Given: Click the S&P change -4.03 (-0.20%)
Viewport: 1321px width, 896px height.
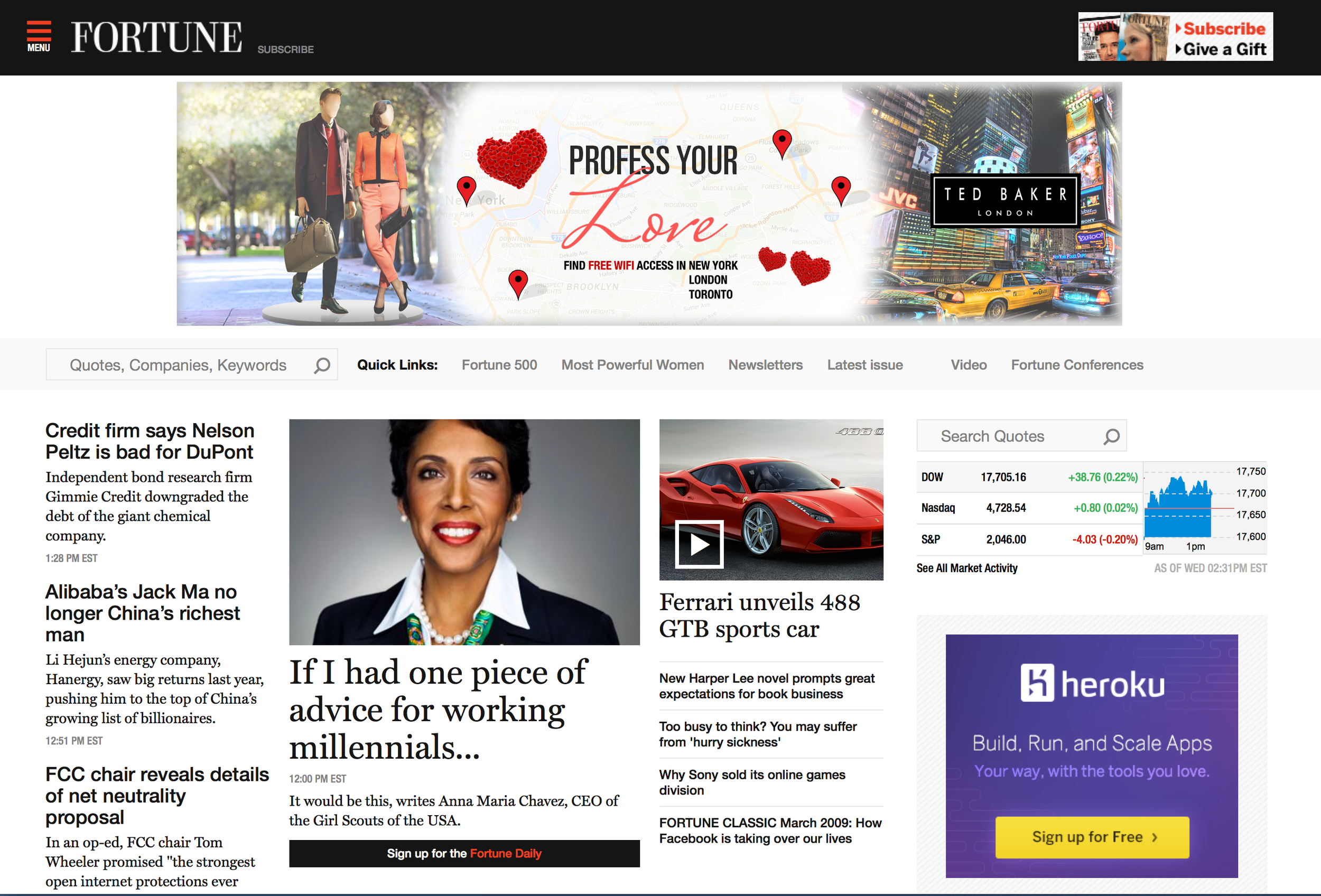Looking at the screenshot, I should 1104,539.
